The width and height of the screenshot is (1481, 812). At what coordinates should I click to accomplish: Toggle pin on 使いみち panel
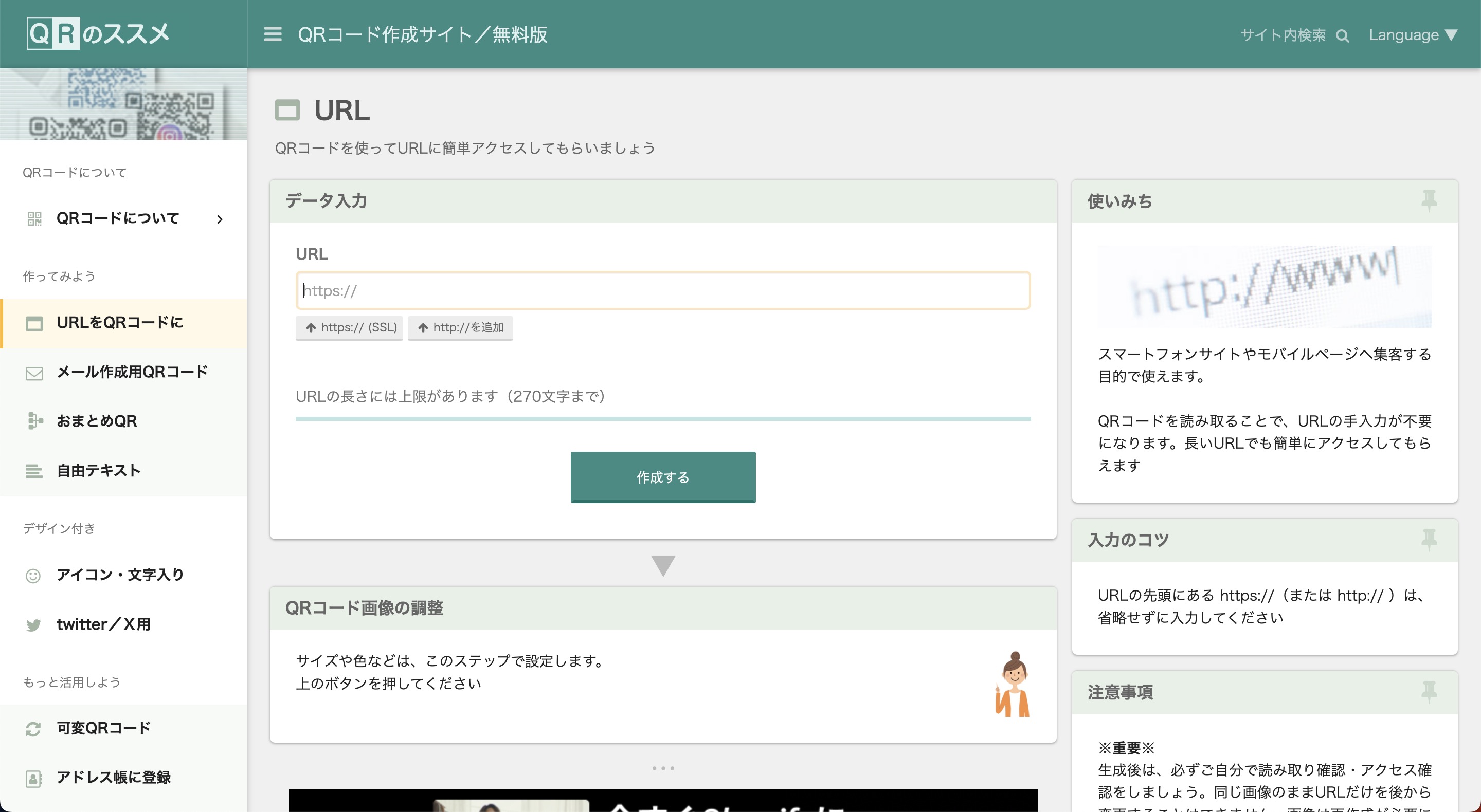[1429, 200]
